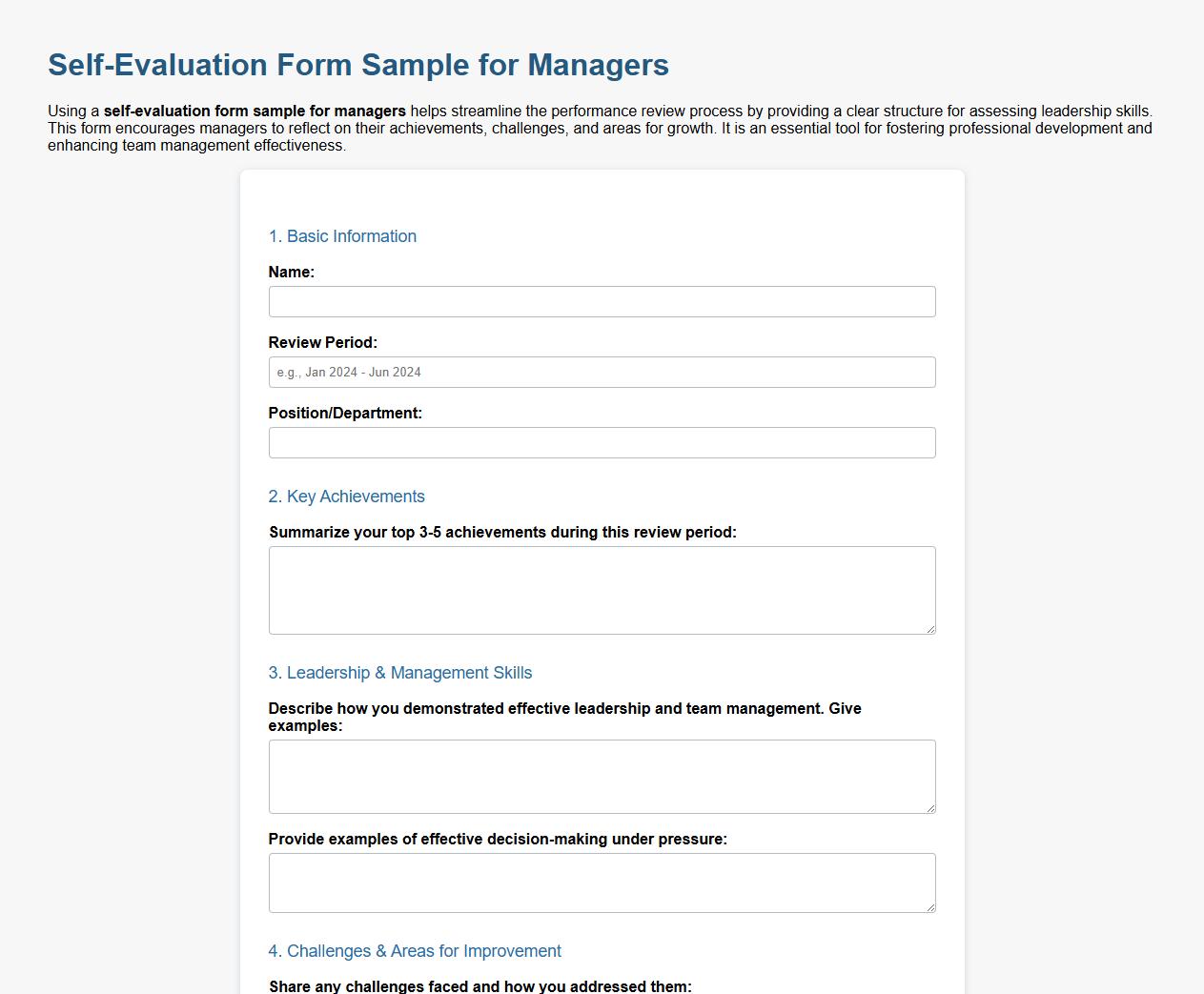The width and height of the screenshot is (1204, 994).
Task: Click the 'Name:' field label
Action: click(289, 273)
